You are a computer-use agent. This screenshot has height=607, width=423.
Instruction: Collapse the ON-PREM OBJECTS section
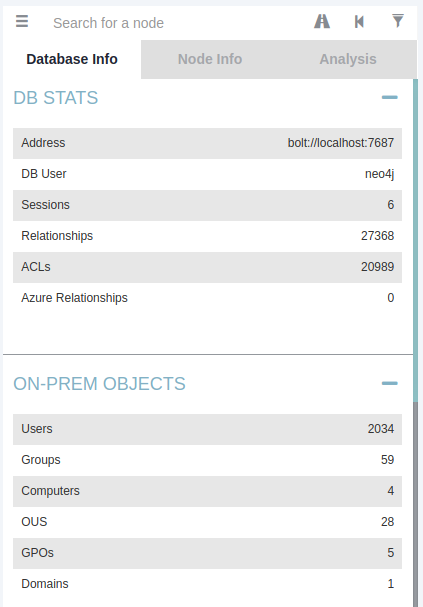pos(390,383)
